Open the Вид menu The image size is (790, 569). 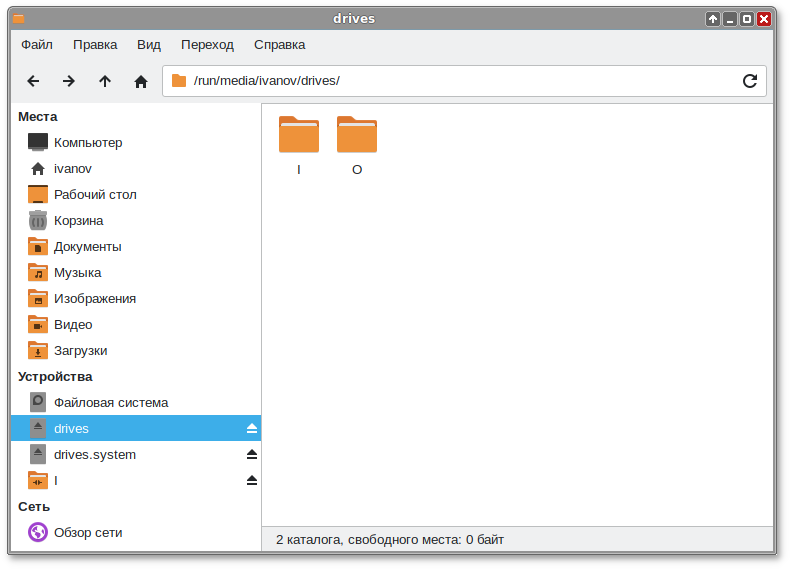click(x=149, y=45)
